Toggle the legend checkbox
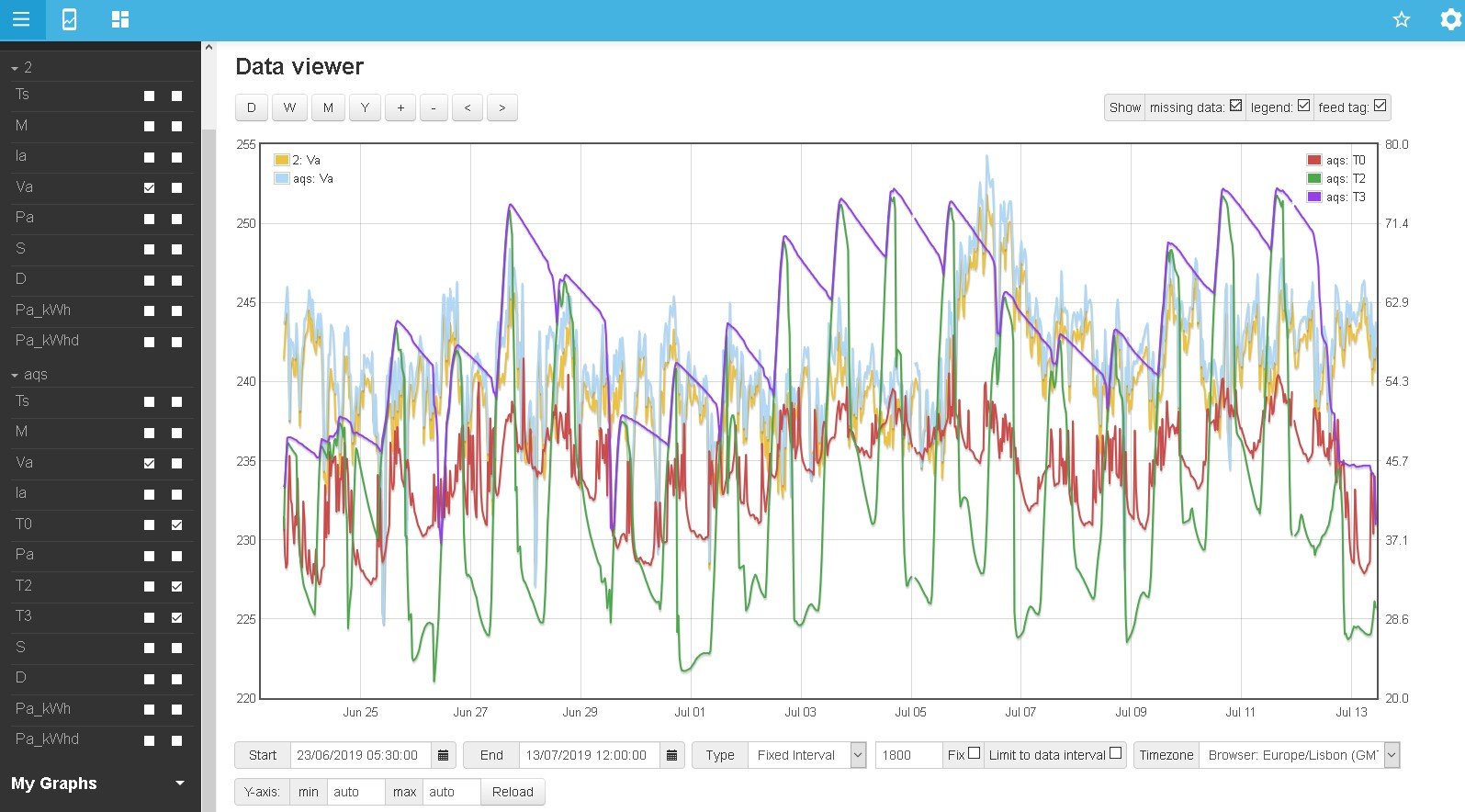 pyautogui.click(x=1303, y=106)
